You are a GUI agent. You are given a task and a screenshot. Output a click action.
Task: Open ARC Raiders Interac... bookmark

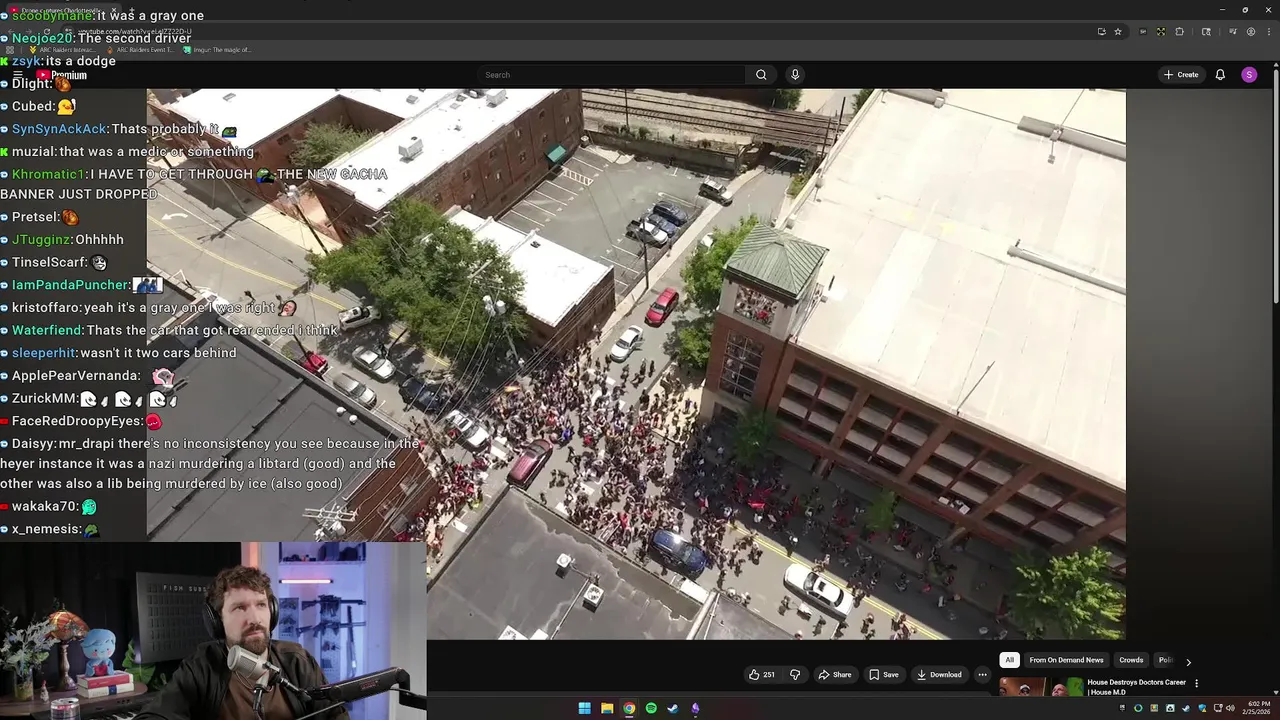62,50
